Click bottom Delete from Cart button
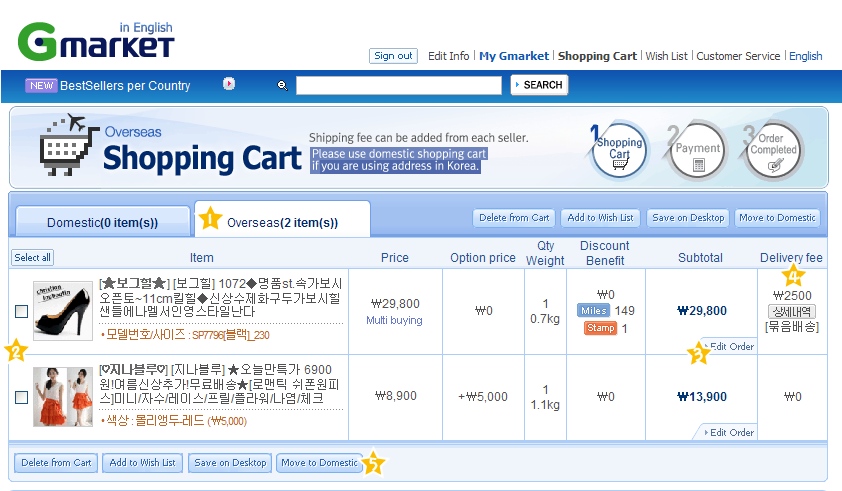 (56, 463)
